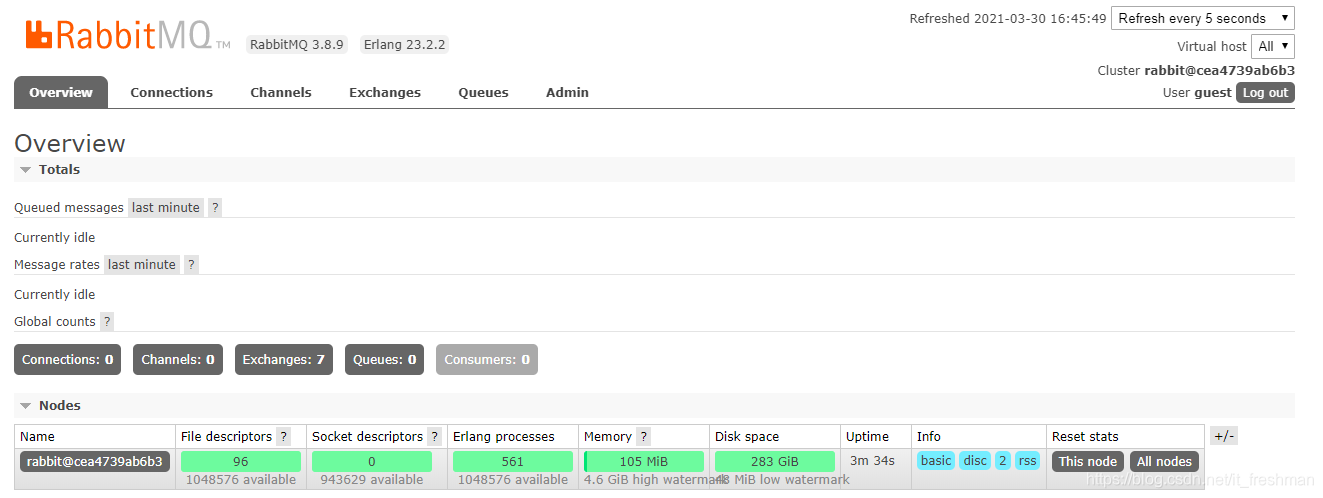Open help for Global counts
1323x498 pixels.
point(107,322)
